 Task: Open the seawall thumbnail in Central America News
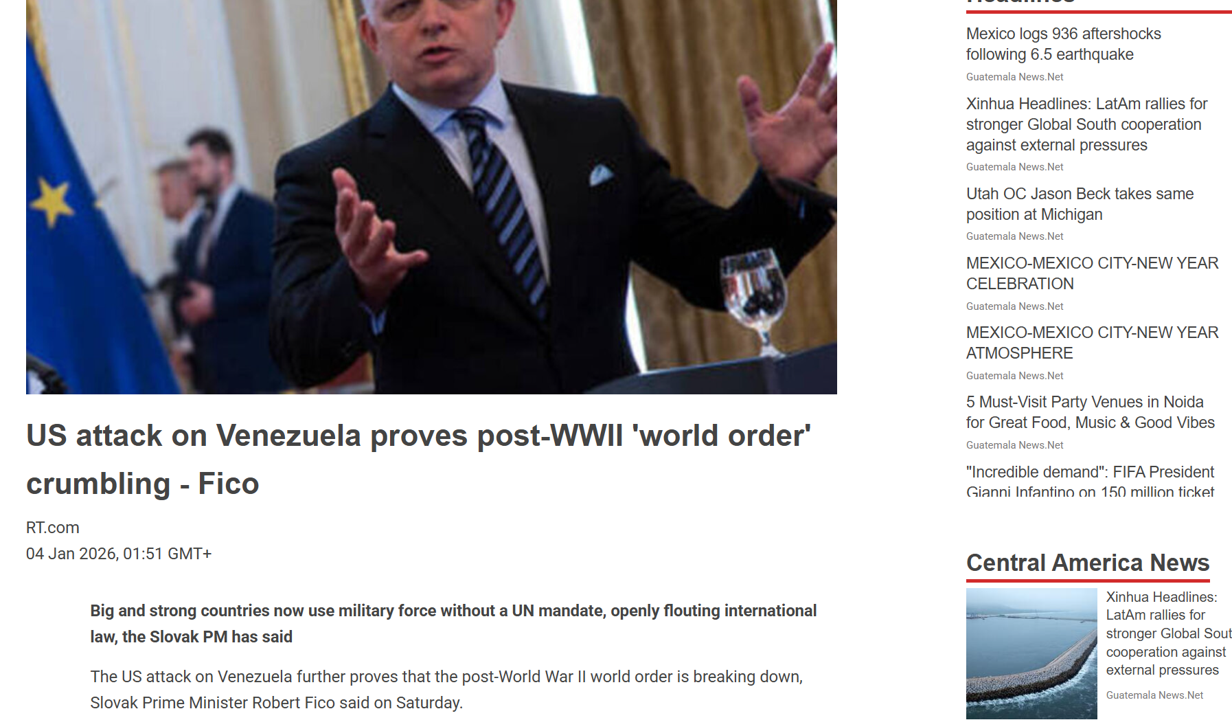1031,653
